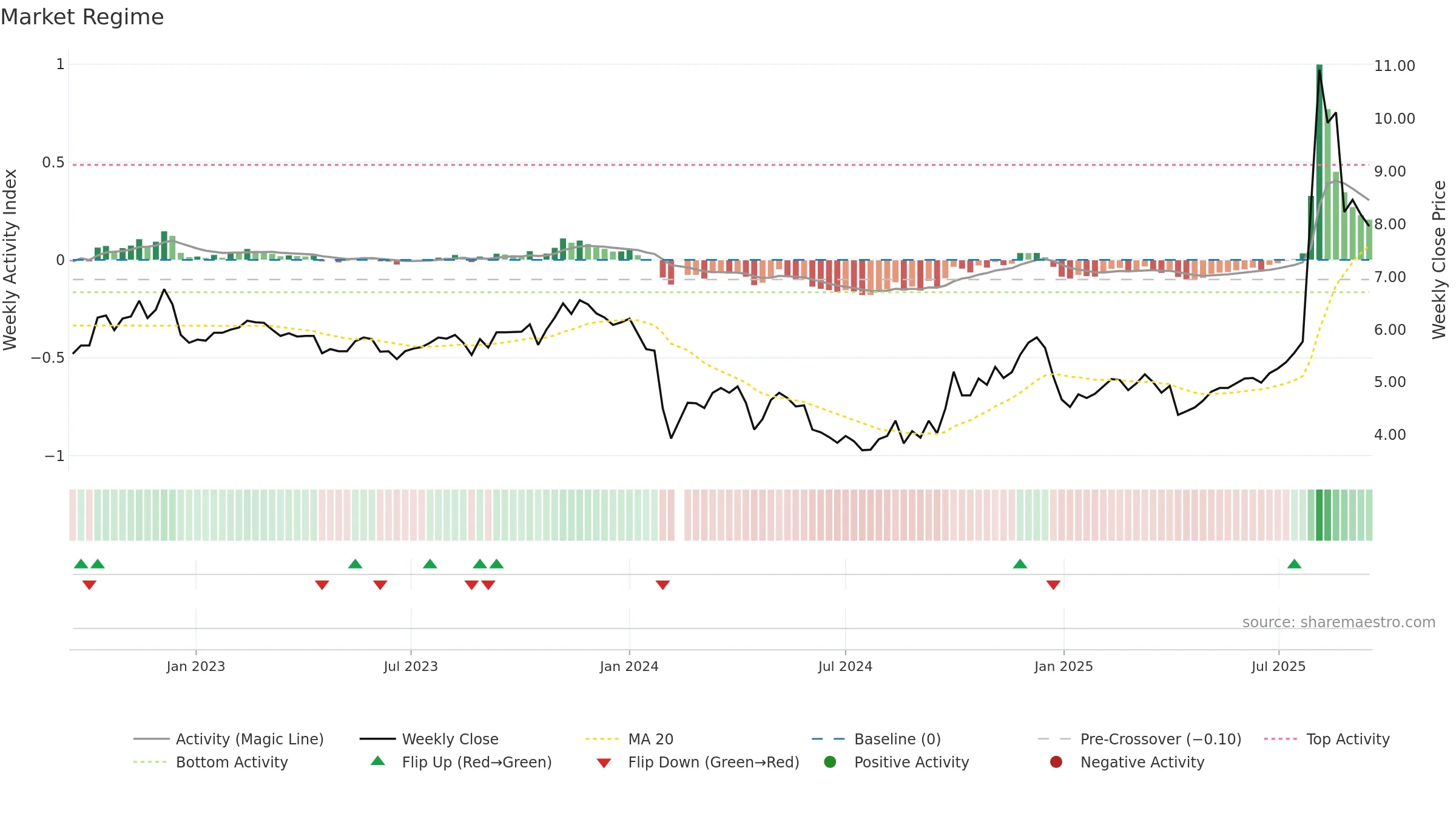Screen dimensions: 1456x819
Task: Click the flip-down marker after Jan 2024
Action: [x=662, y=585]
